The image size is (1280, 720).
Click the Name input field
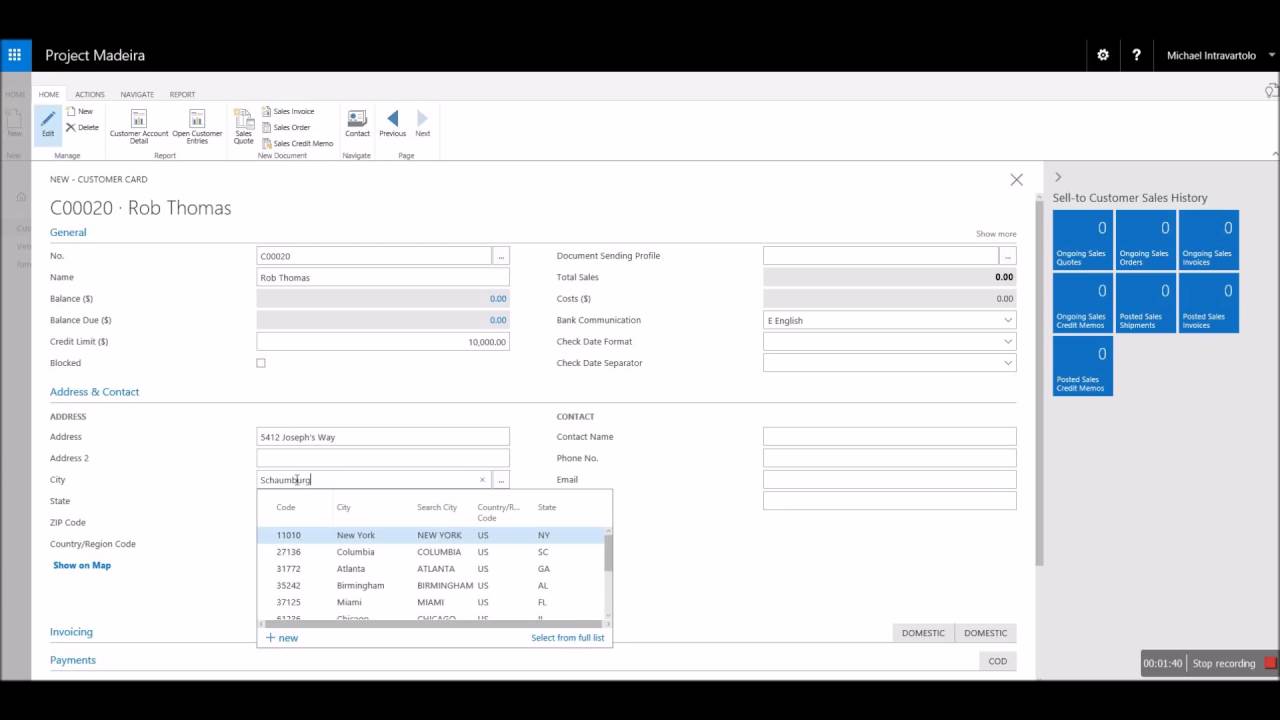[383, 277]
